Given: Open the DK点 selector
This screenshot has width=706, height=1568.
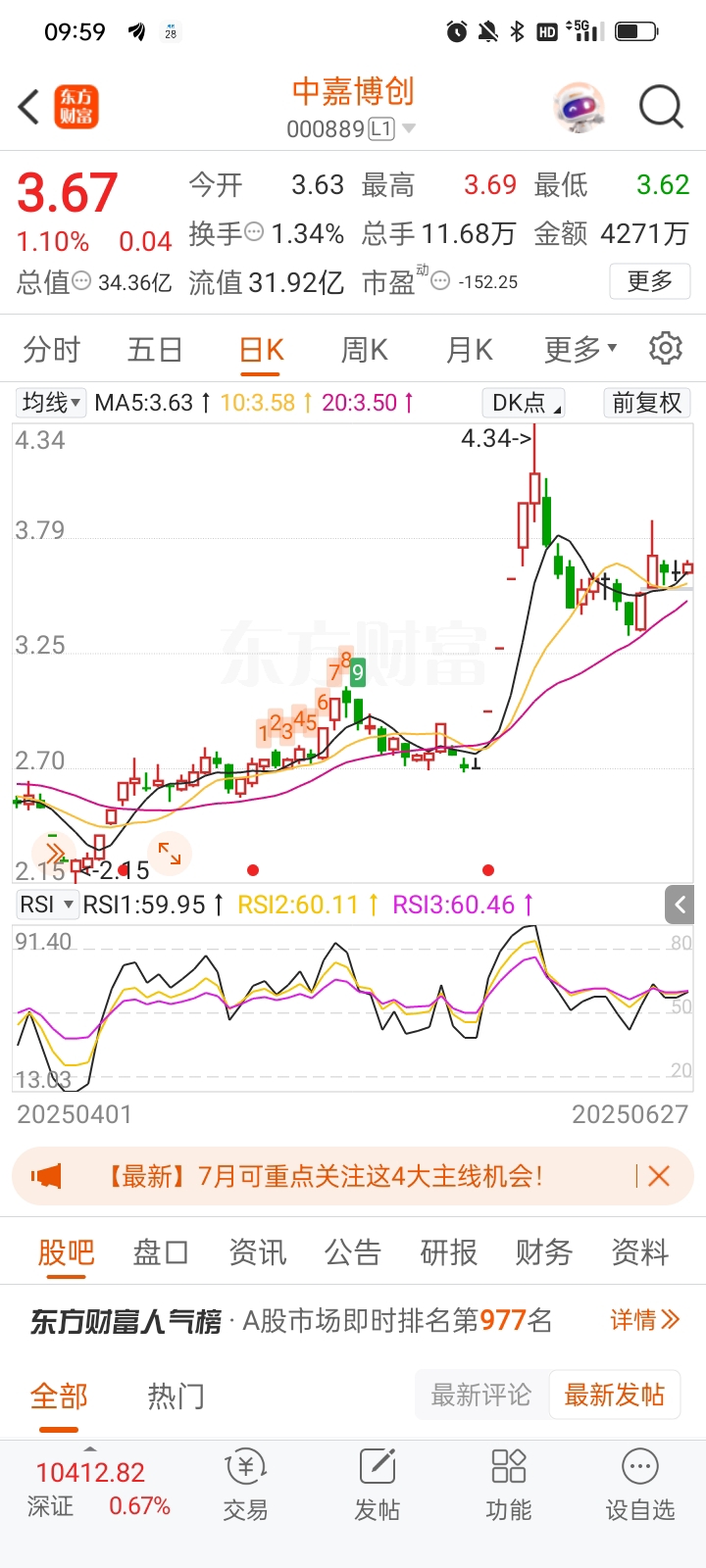Looking at the screenshot, I should point(525,403).
